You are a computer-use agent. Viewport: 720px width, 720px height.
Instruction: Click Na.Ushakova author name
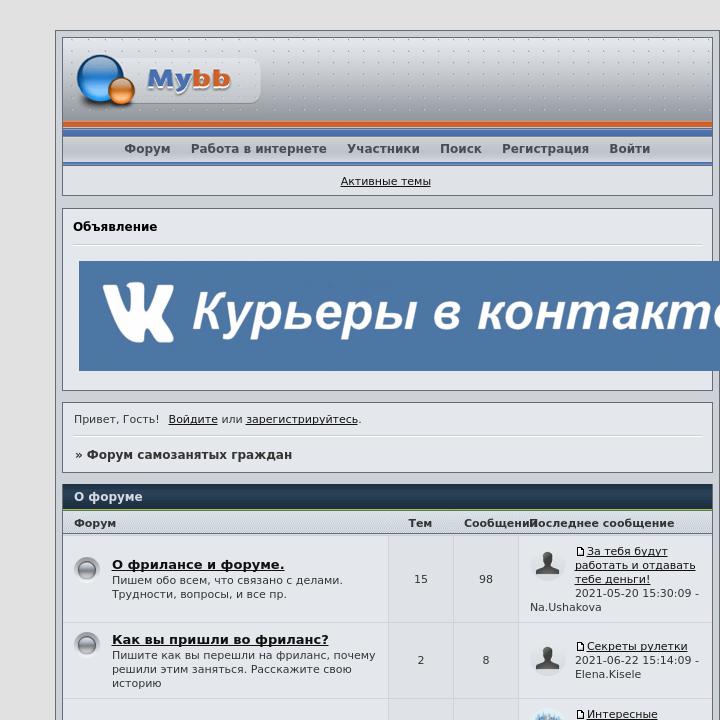point(566,607)
